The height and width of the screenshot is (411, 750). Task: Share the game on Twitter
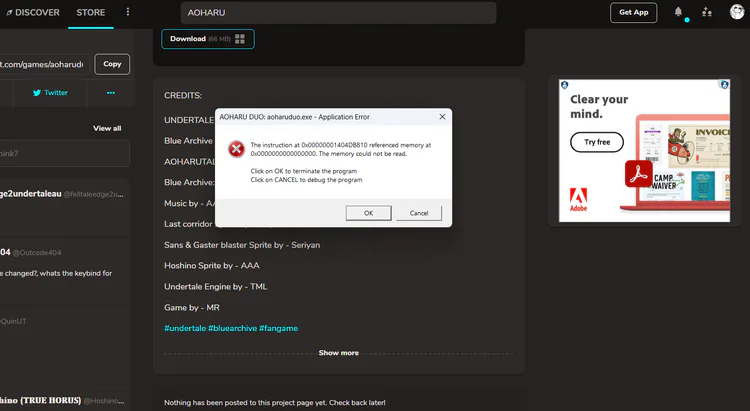50,93
